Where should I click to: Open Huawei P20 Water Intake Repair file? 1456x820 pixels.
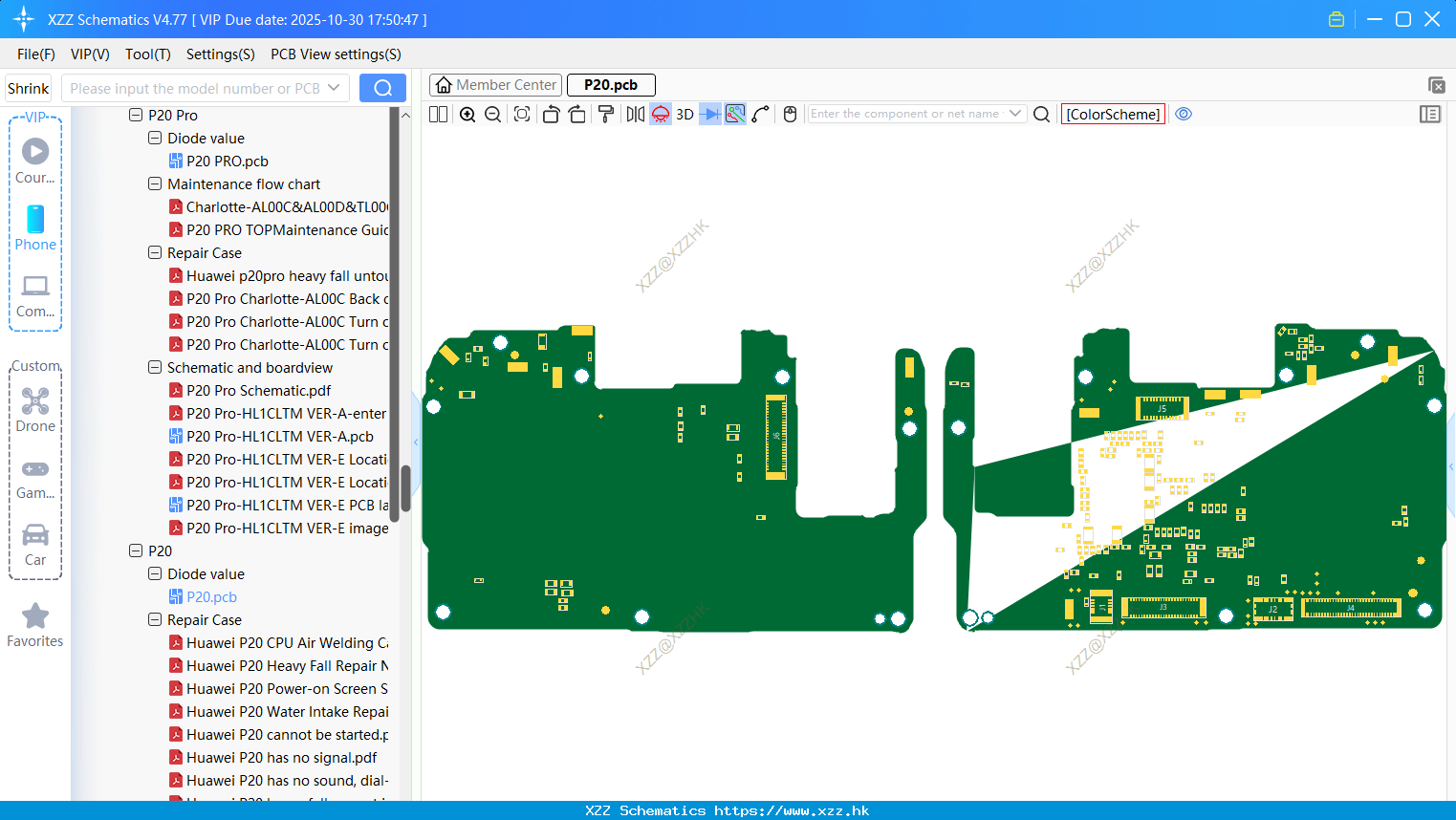(x=278, y=711)
